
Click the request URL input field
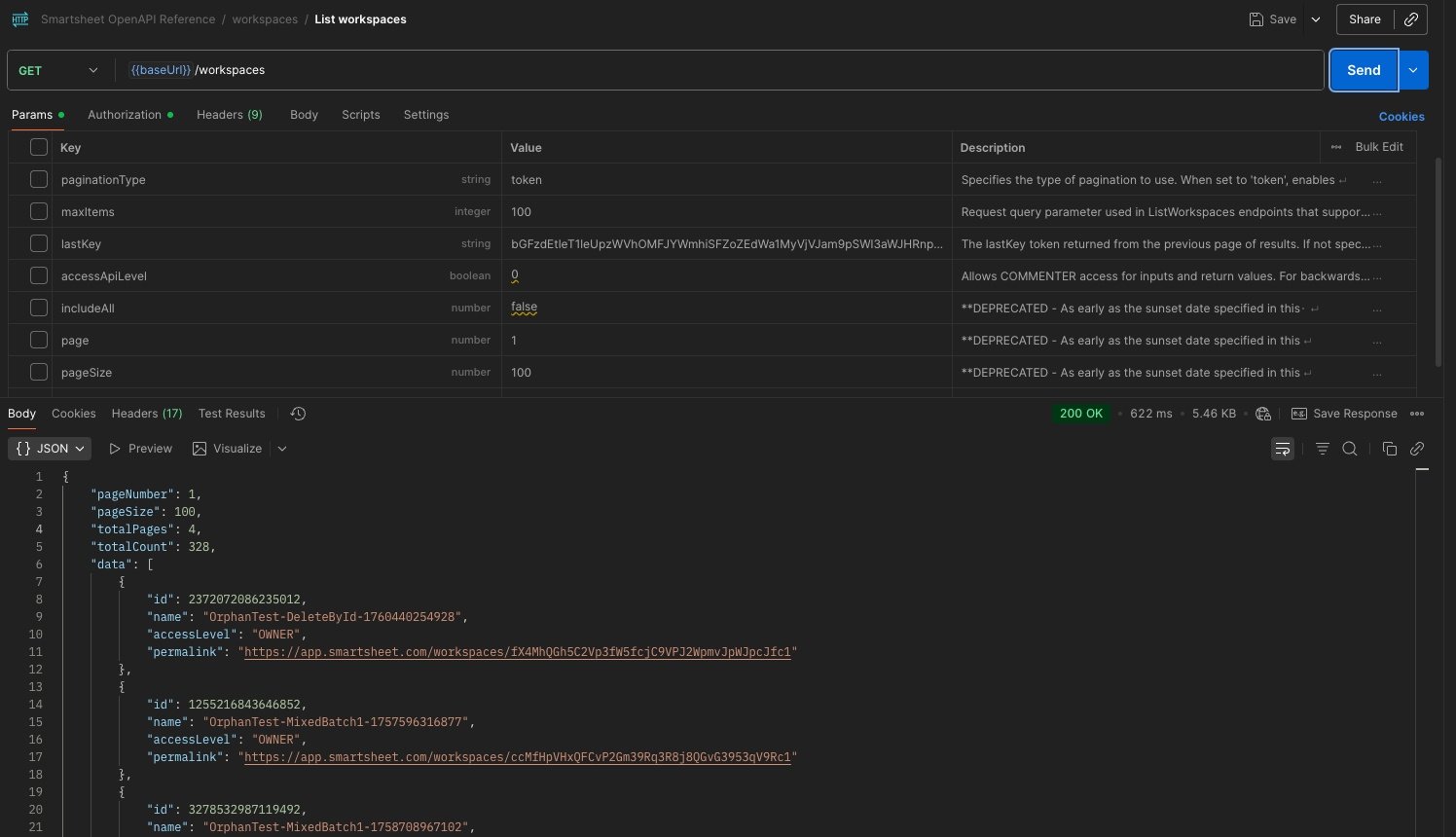(x=720, y=70)
